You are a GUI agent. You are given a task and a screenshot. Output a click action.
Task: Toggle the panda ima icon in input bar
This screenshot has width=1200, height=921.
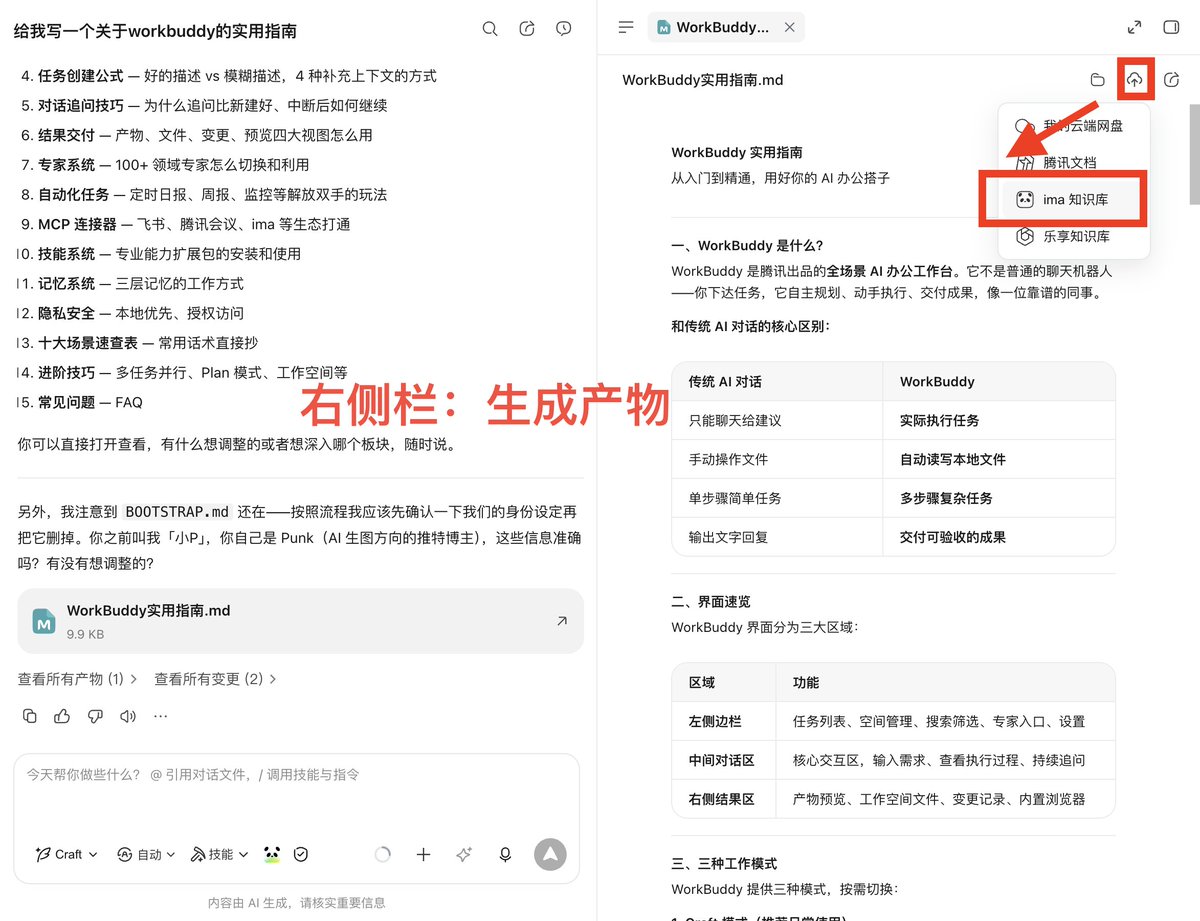point(272,854)
